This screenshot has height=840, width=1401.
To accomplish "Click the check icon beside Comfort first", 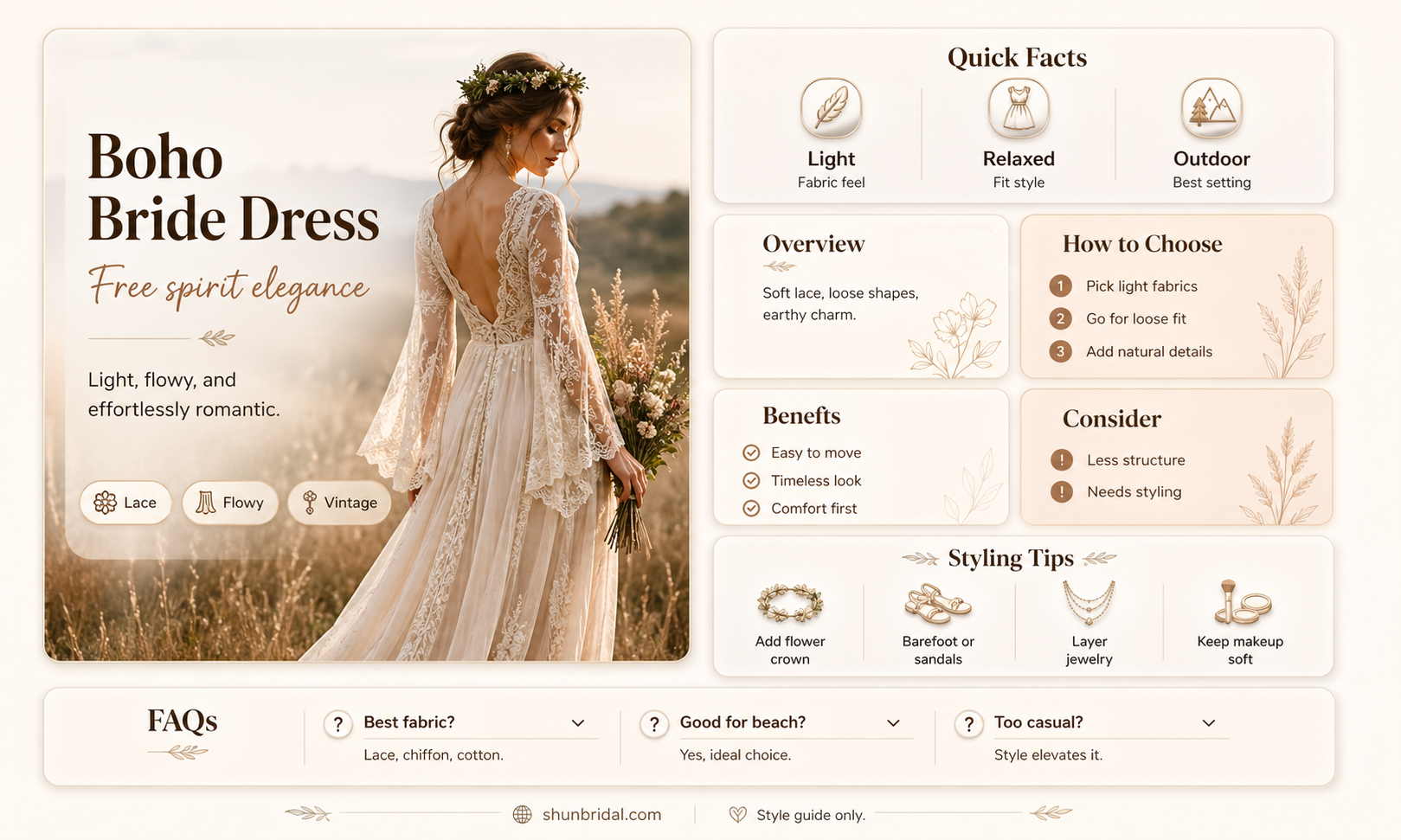I will tap(751, 509).
